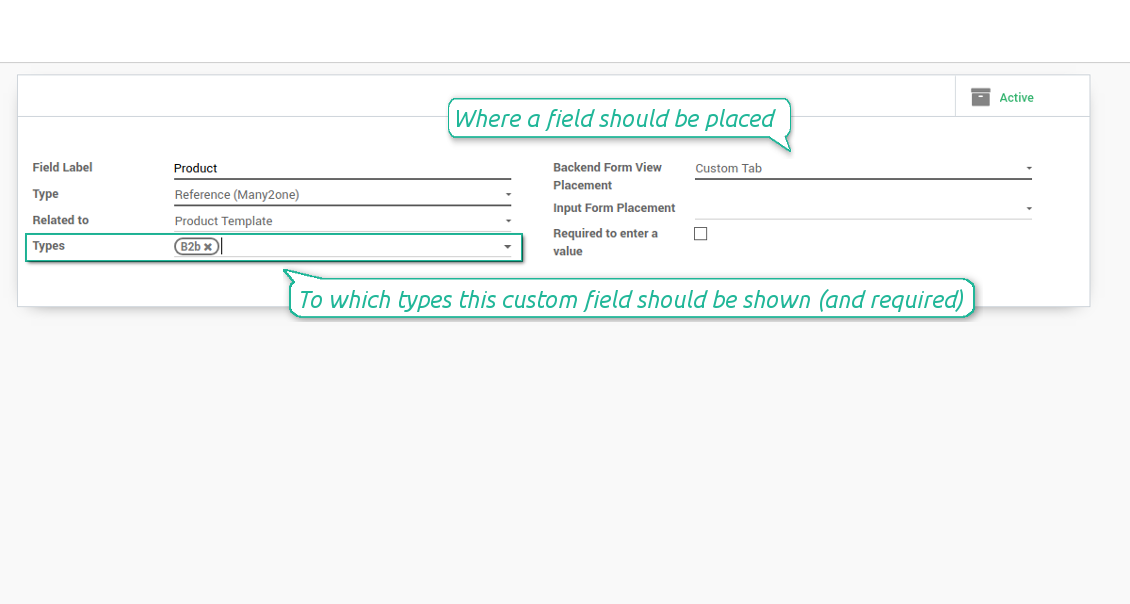Remove the B2b tag with its x icon
Image resolution: width=1130 pixels, height=604 pixels.
pos(208,247)
